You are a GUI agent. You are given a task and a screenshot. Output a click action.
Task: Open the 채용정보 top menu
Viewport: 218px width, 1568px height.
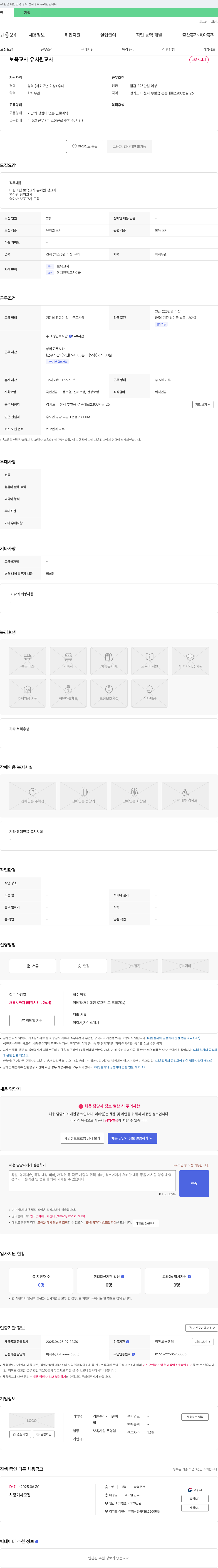(37, 35)
